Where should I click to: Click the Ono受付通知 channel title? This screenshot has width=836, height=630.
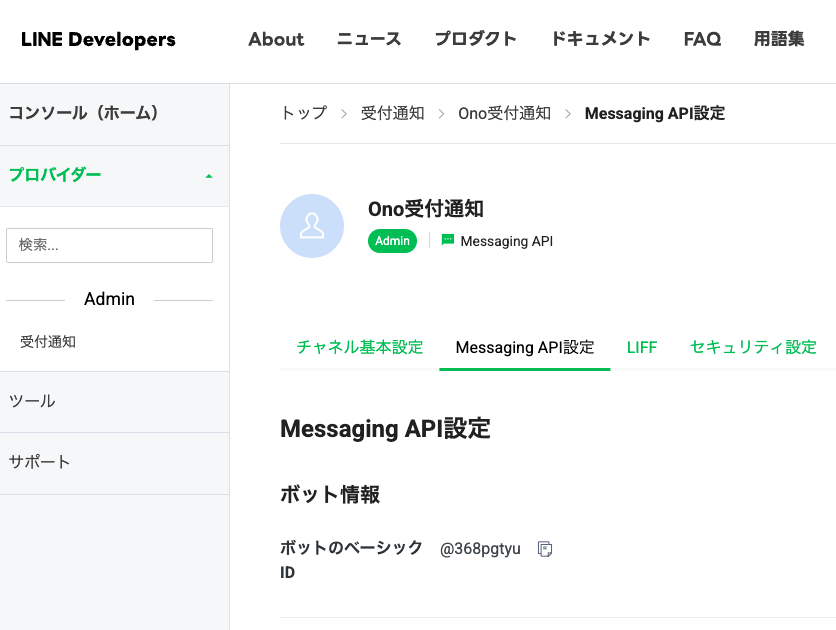coord(425,209)
